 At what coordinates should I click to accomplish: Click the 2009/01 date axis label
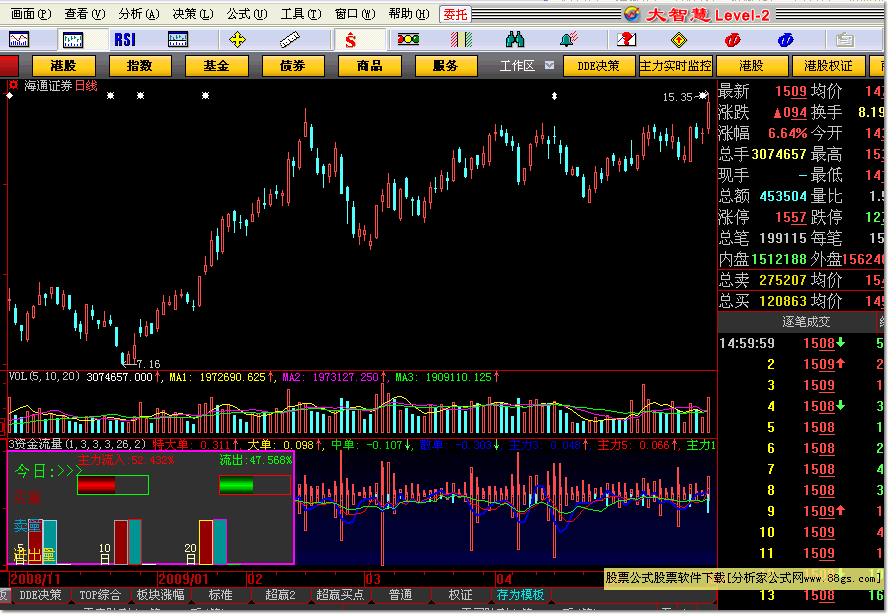pos(182,579)
